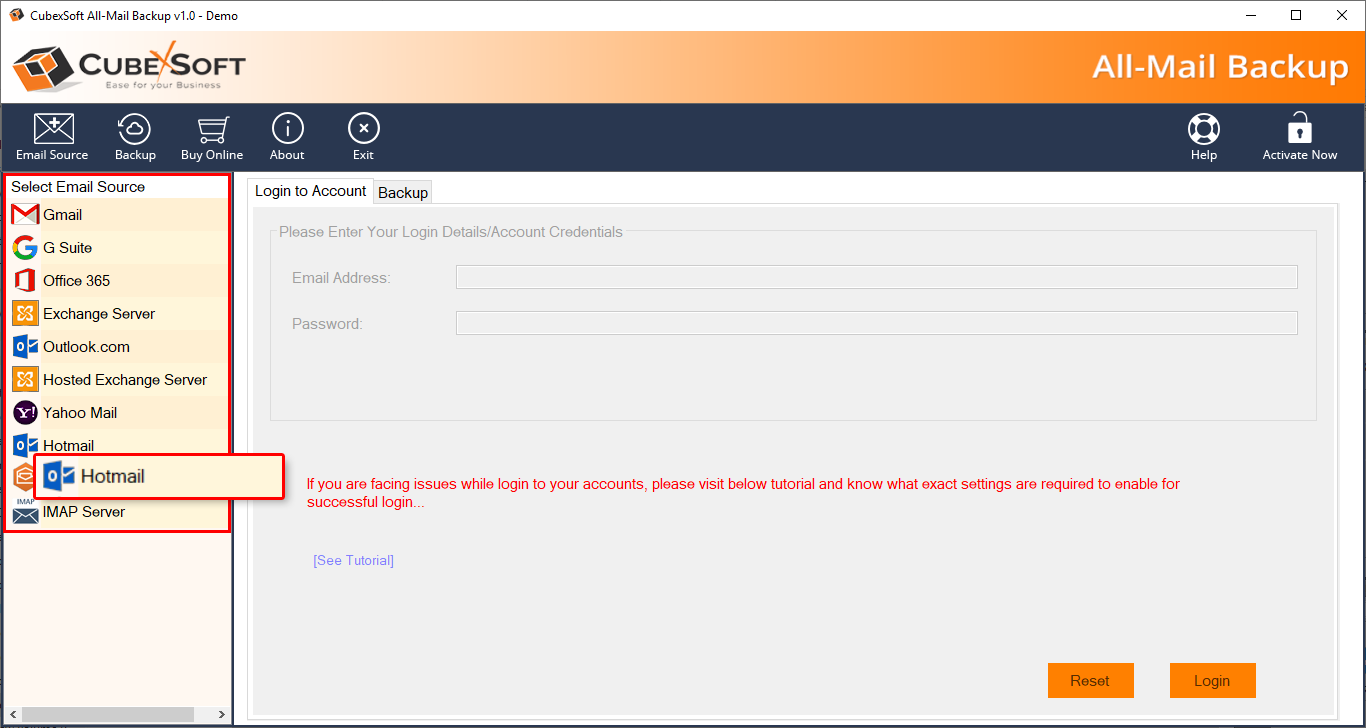This screenshot has height=728, width=1366.
Task: Select Yahoo Mail email source
Action: click(118, 413)
